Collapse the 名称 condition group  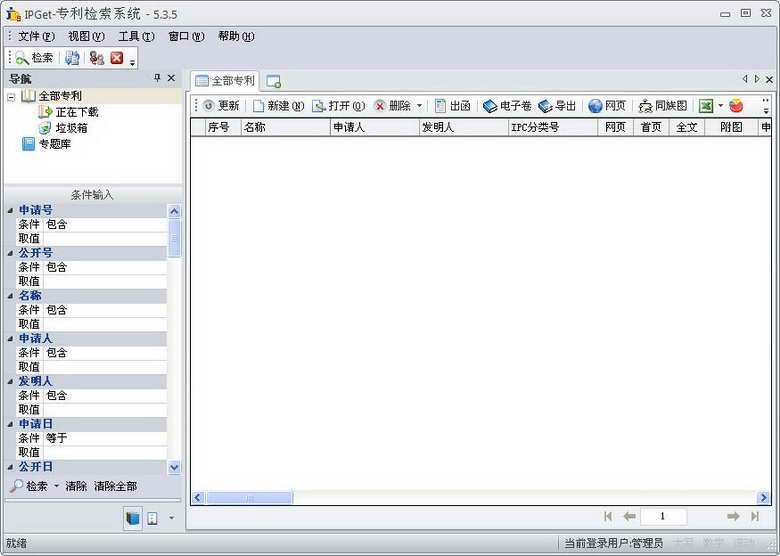pyautogui.click(x=10, y=296)
